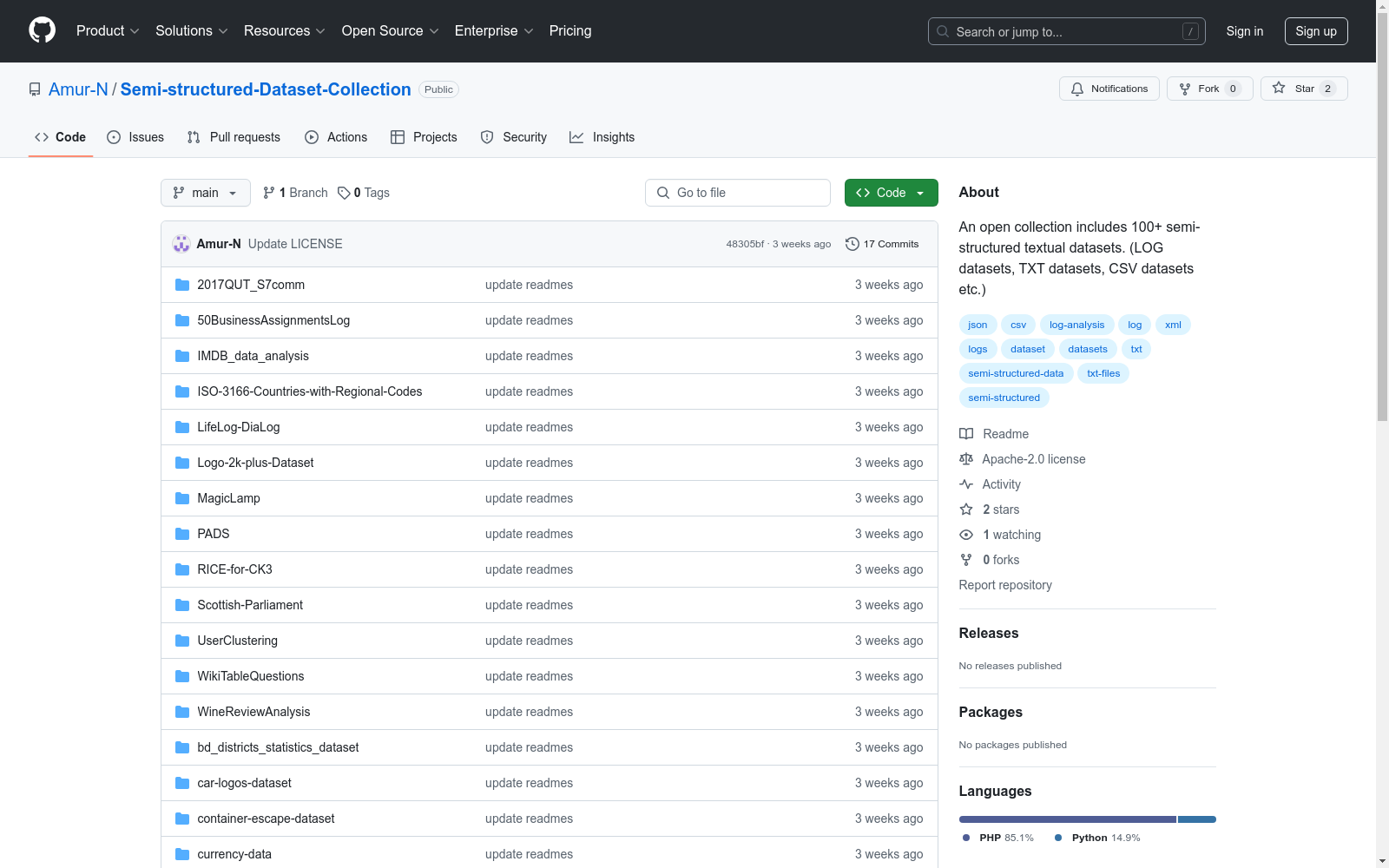Click the commit history clock icon
Image resolution: width=1389 pixels, height=868 pixels.
(x=852, y=244)
